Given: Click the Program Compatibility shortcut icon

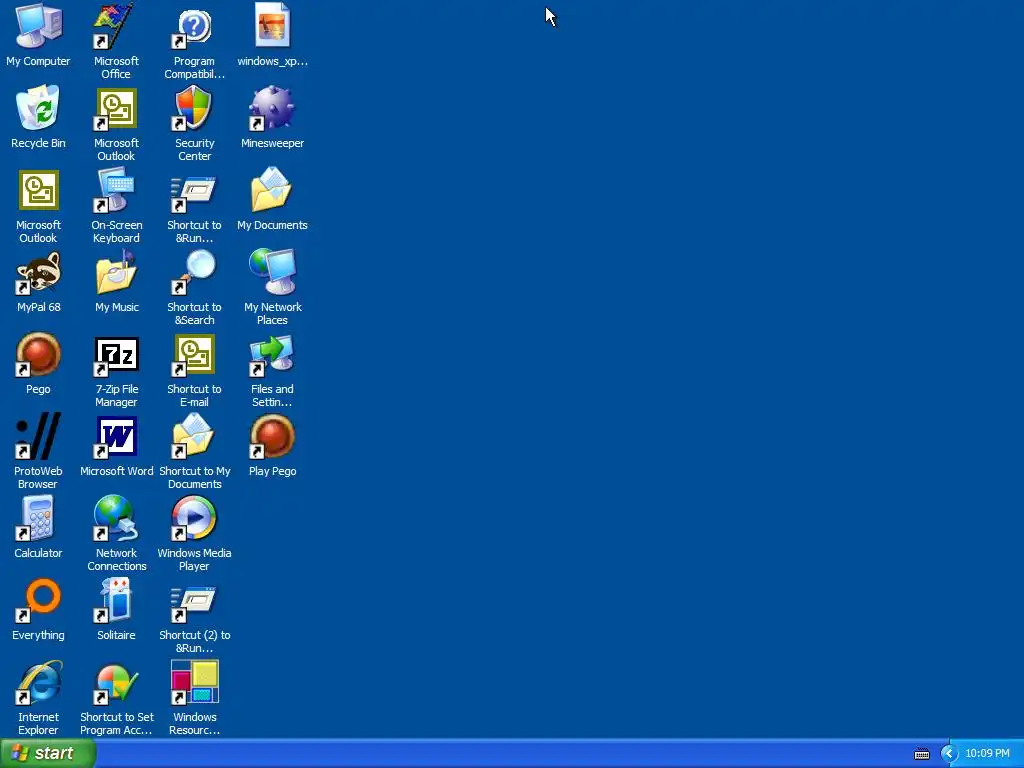Looking at the screenshot, I should pyautogui.click(x=194, y=29).
